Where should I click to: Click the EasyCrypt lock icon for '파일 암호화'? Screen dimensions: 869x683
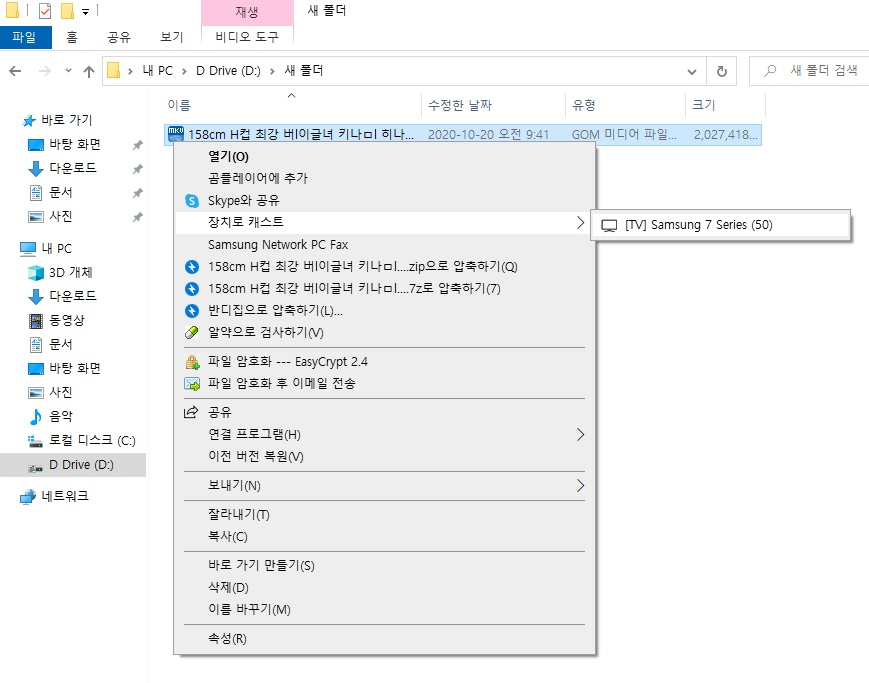pyautogui.click(x=193, y=362)
